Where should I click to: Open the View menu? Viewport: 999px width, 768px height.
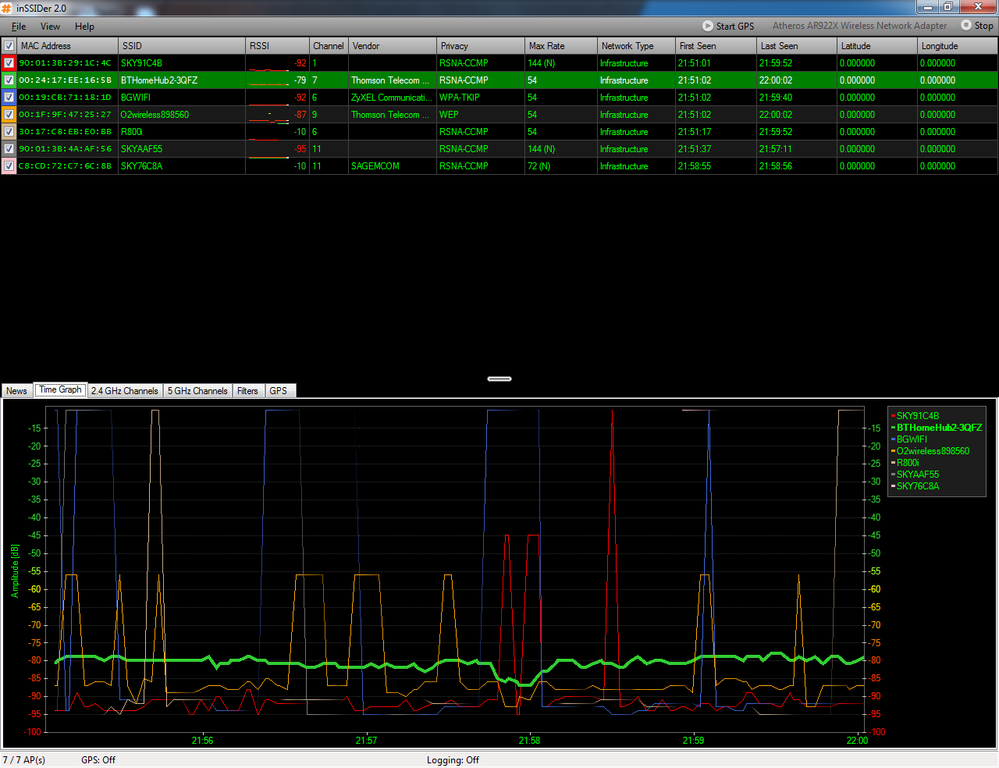[50, 27]
